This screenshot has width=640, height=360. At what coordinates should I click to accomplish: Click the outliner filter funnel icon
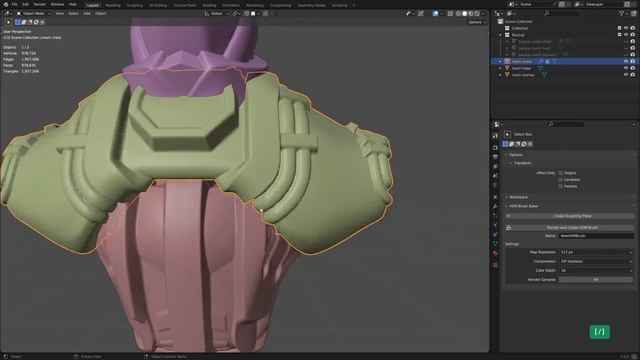click(622, 13)
